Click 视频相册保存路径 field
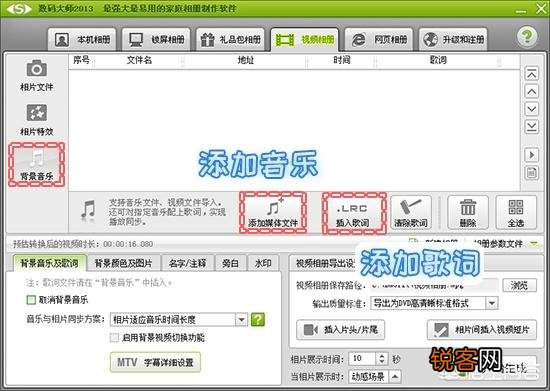 click(x=435, y=285)
